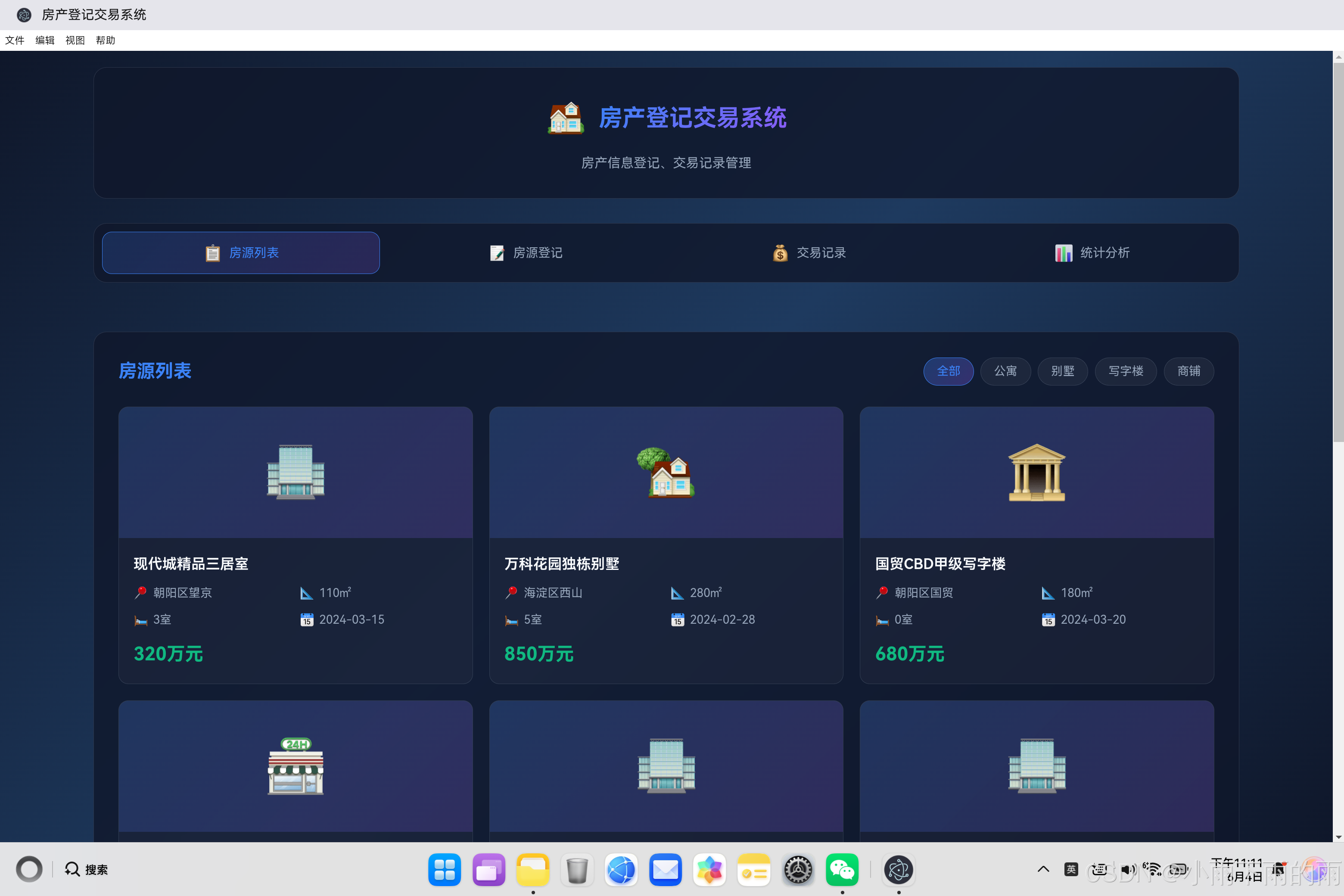Screen dimensions: 1344x896
Task: Select the 全部 filter pill
Action: click(x=948, y=371)
